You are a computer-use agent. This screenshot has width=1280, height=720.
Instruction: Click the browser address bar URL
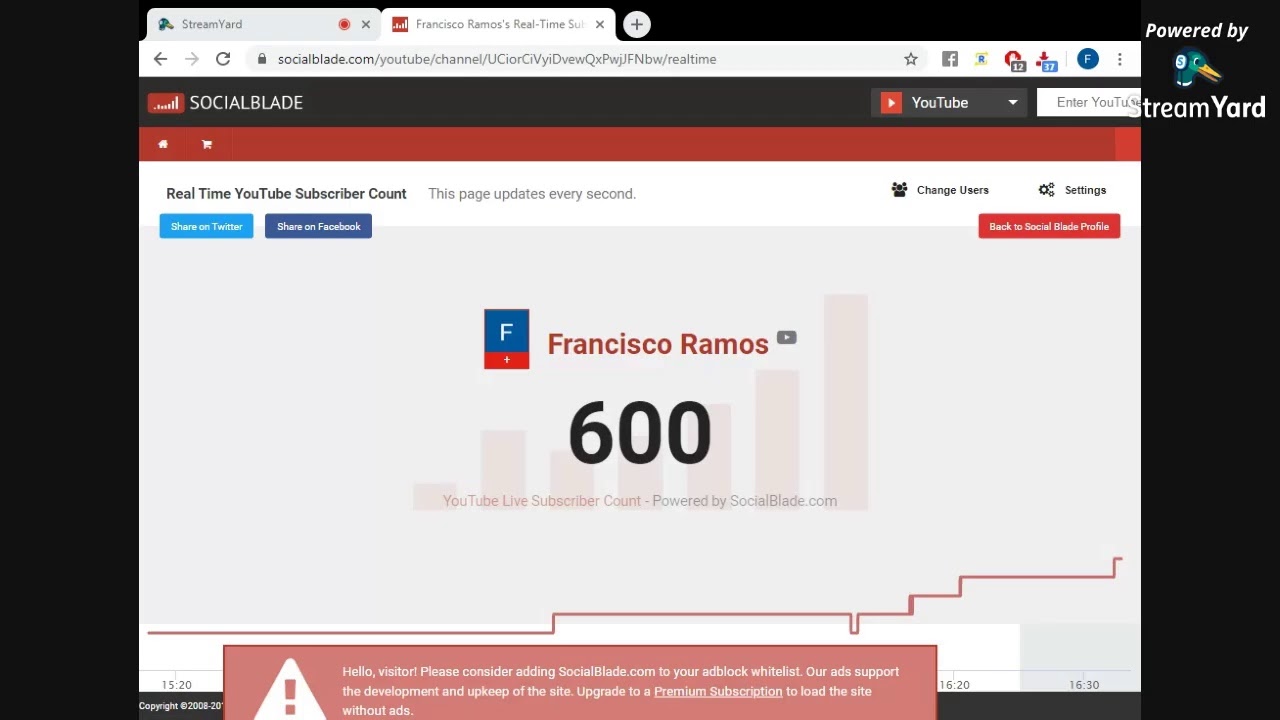pos(497,59)
